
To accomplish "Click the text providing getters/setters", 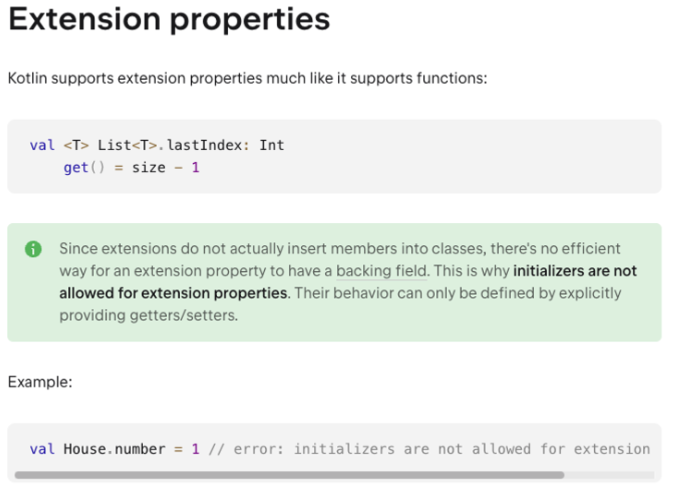I will [149, 316].
